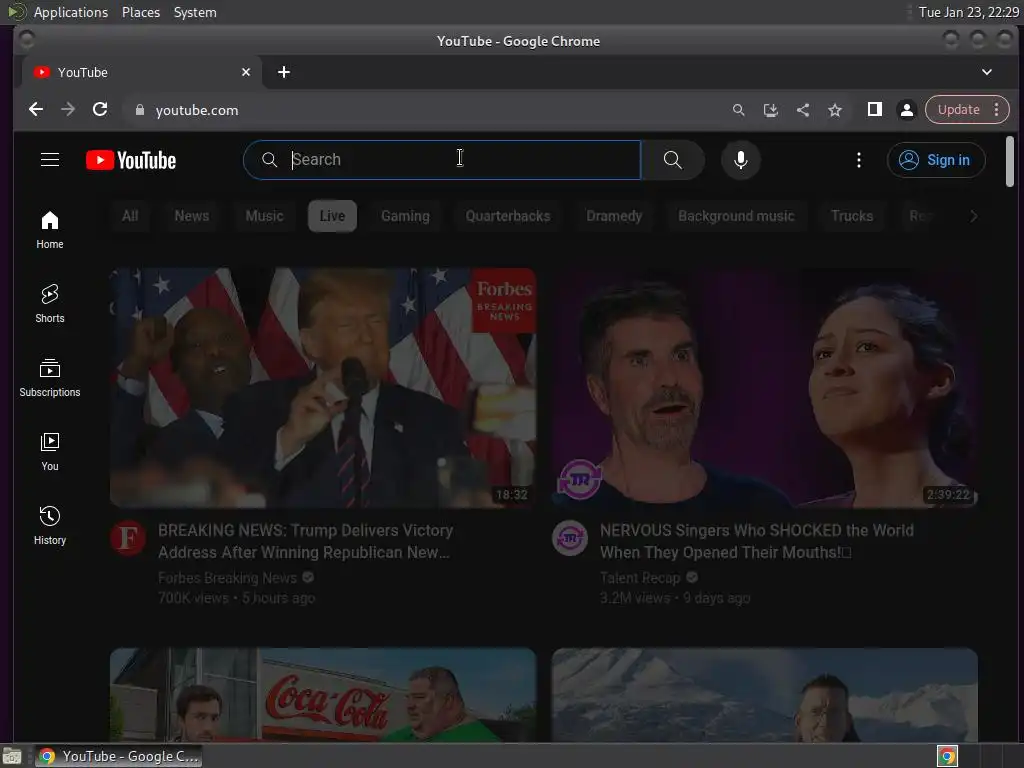Open Forbes Breaking News channel name
1024x768 pixels.
(x=227, y=578)
